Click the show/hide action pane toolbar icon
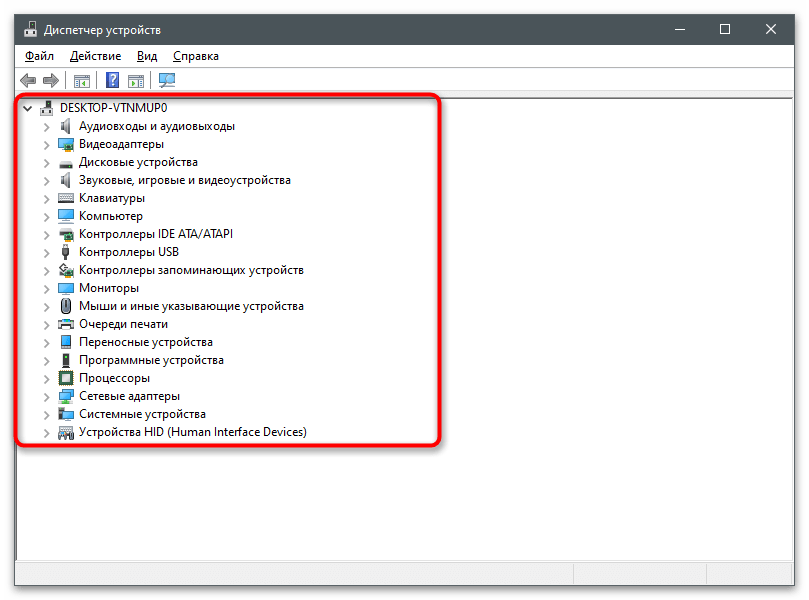Viewport: 809px width, 600px height. pyautogui.click(x=136, y=80)
